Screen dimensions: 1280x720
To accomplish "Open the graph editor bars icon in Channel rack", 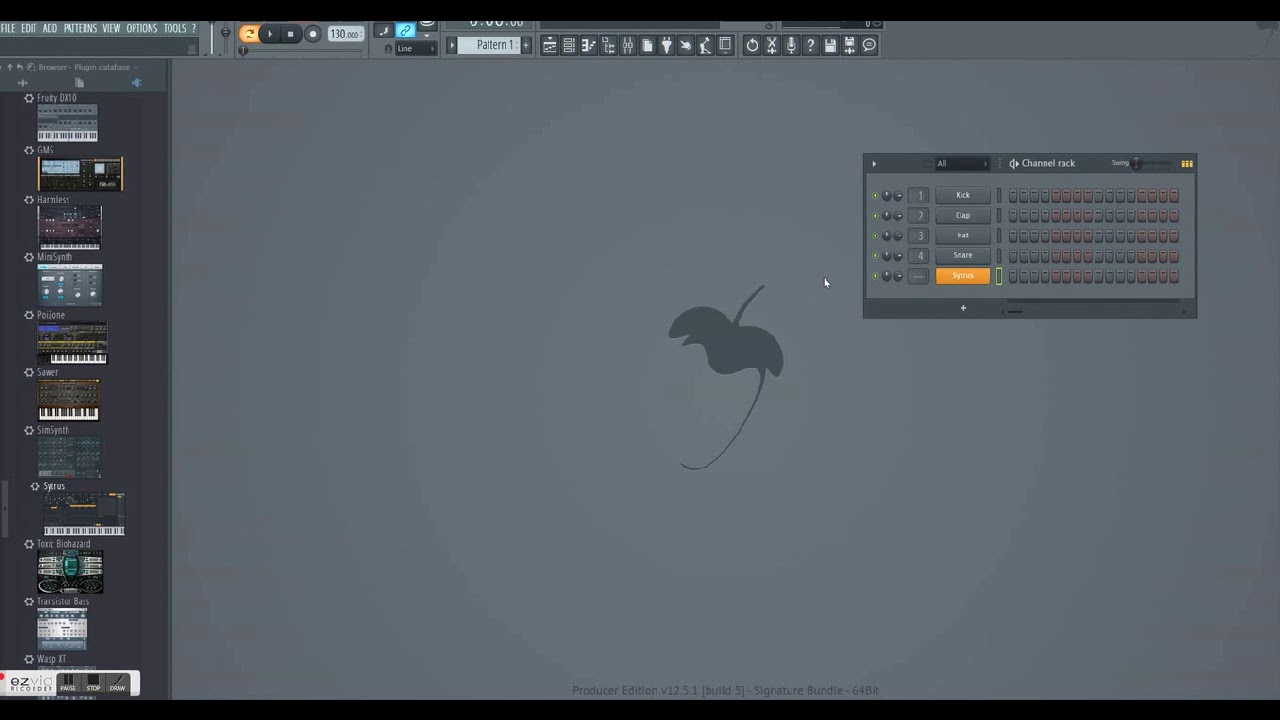I will (1187, 164).
